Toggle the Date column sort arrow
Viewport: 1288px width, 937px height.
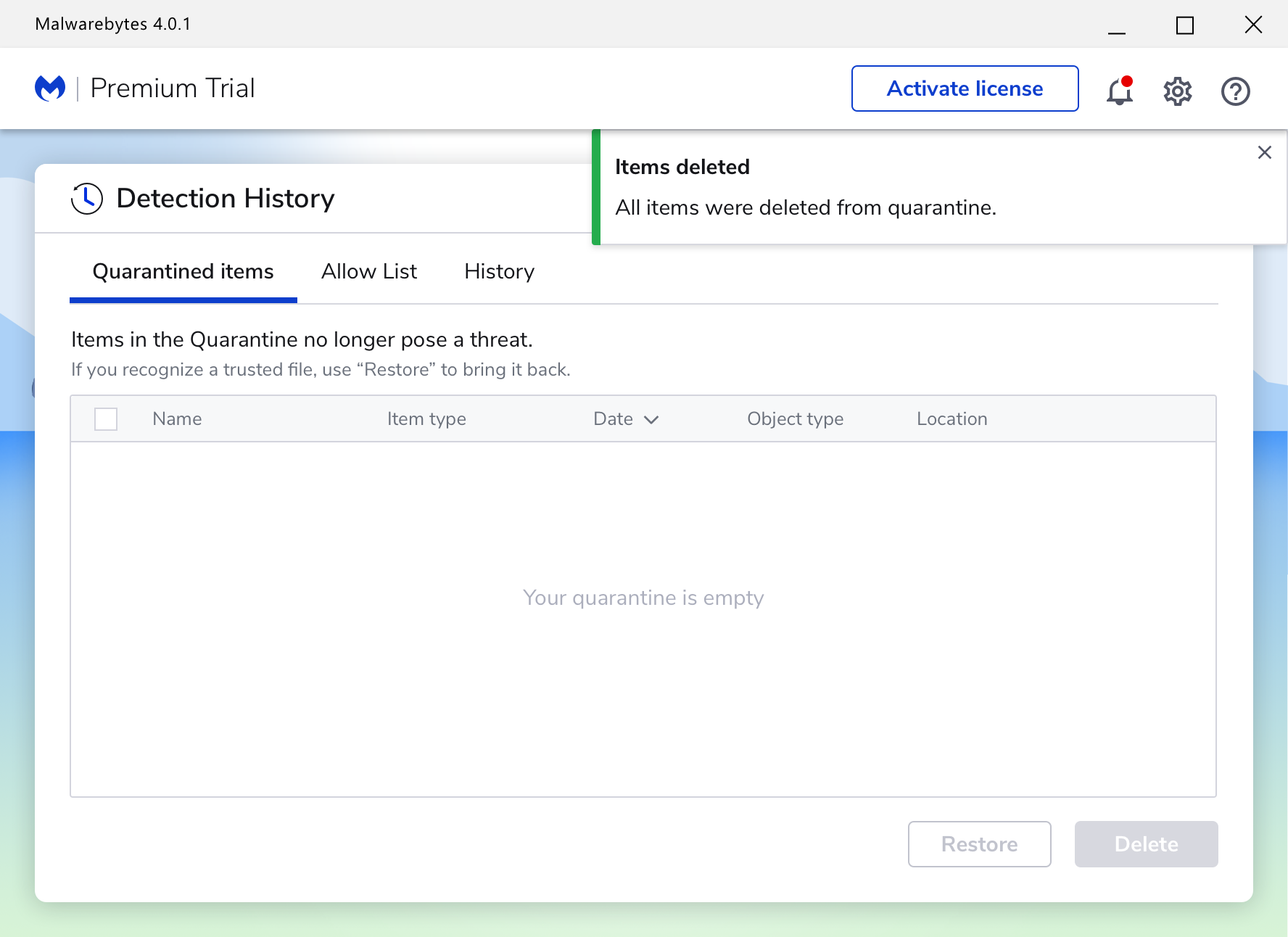pos(651,419)
